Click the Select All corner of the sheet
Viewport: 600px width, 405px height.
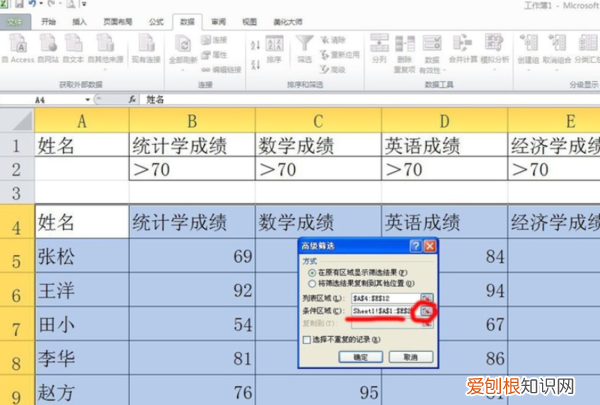point(17,121)
